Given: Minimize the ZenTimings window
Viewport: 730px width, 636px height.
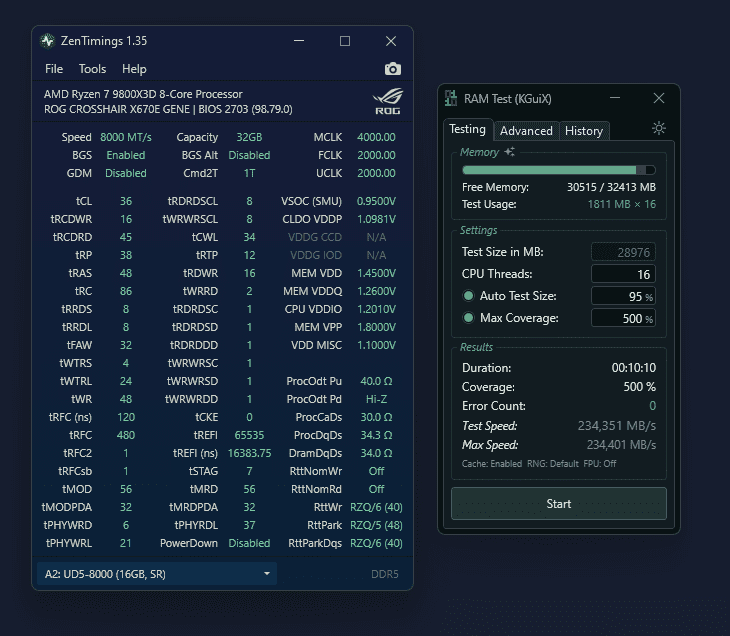Looking at the screenshot, I should point(299,41).
